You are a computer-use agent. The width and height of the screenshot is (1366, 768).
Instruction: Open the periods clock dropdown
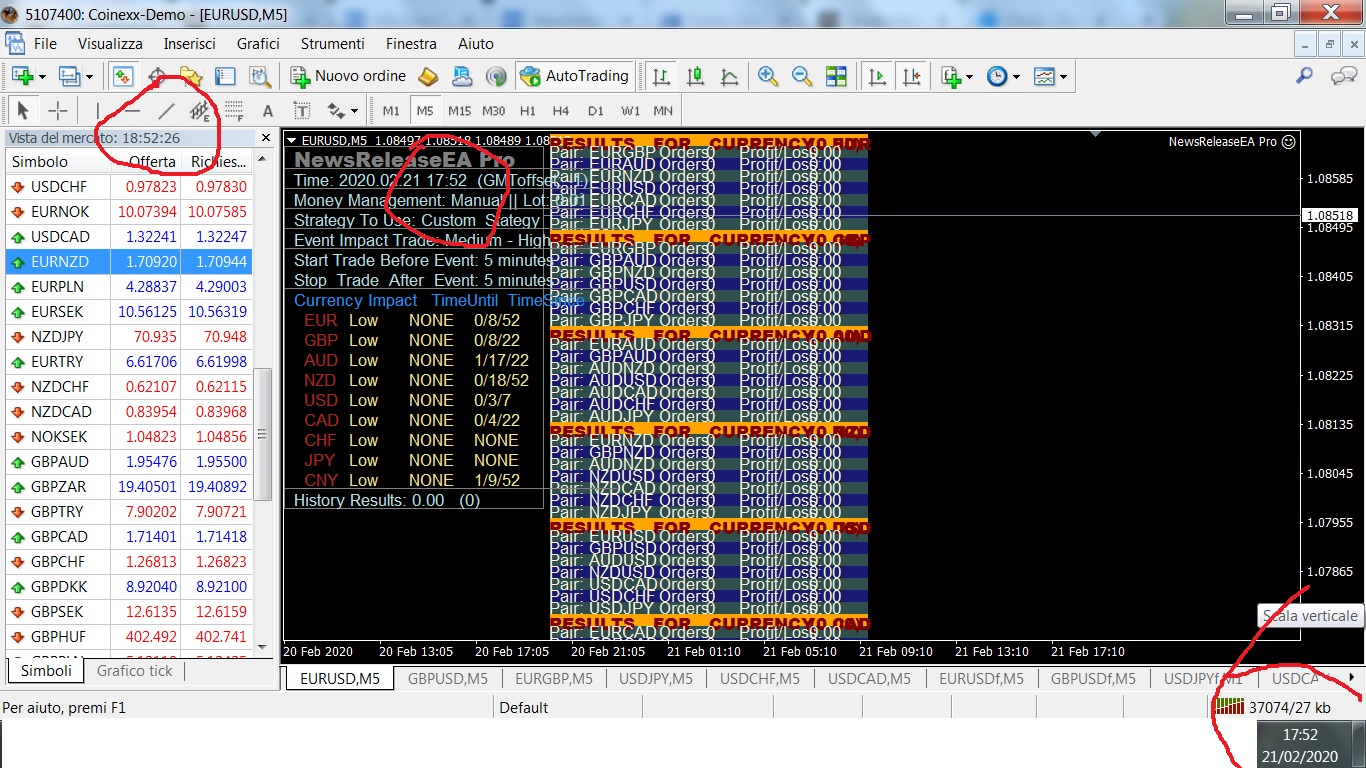pos(1003,76)
